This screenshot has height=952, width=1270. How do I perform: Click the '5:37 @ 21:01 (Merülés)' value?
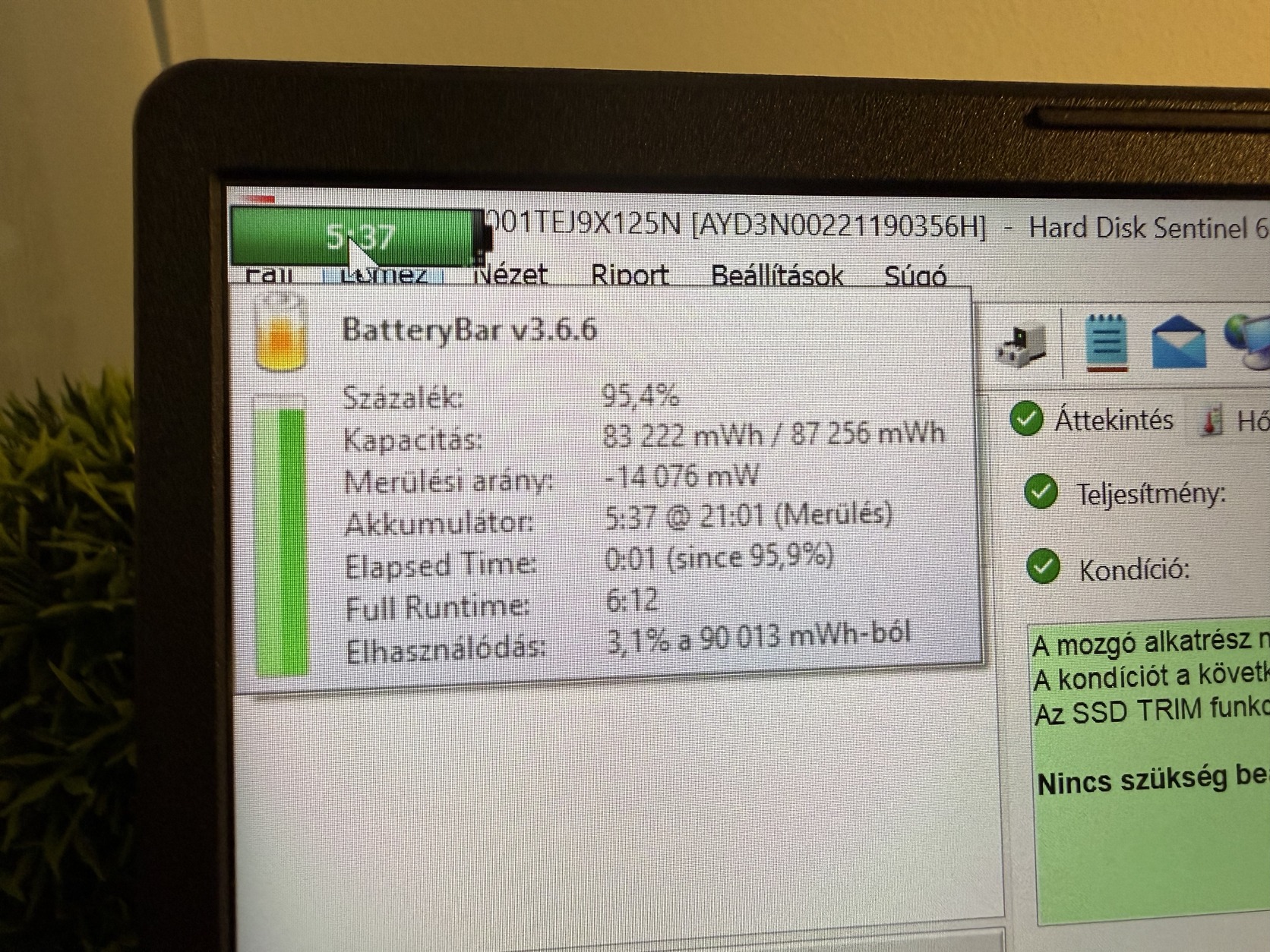[x=748, y=516]
